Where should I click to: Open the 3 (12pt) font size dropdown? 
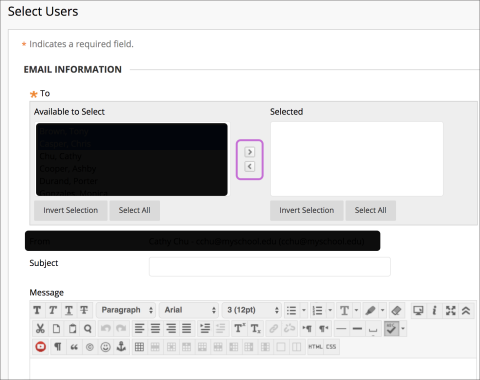pyautogui.click(x=252, y=310)
